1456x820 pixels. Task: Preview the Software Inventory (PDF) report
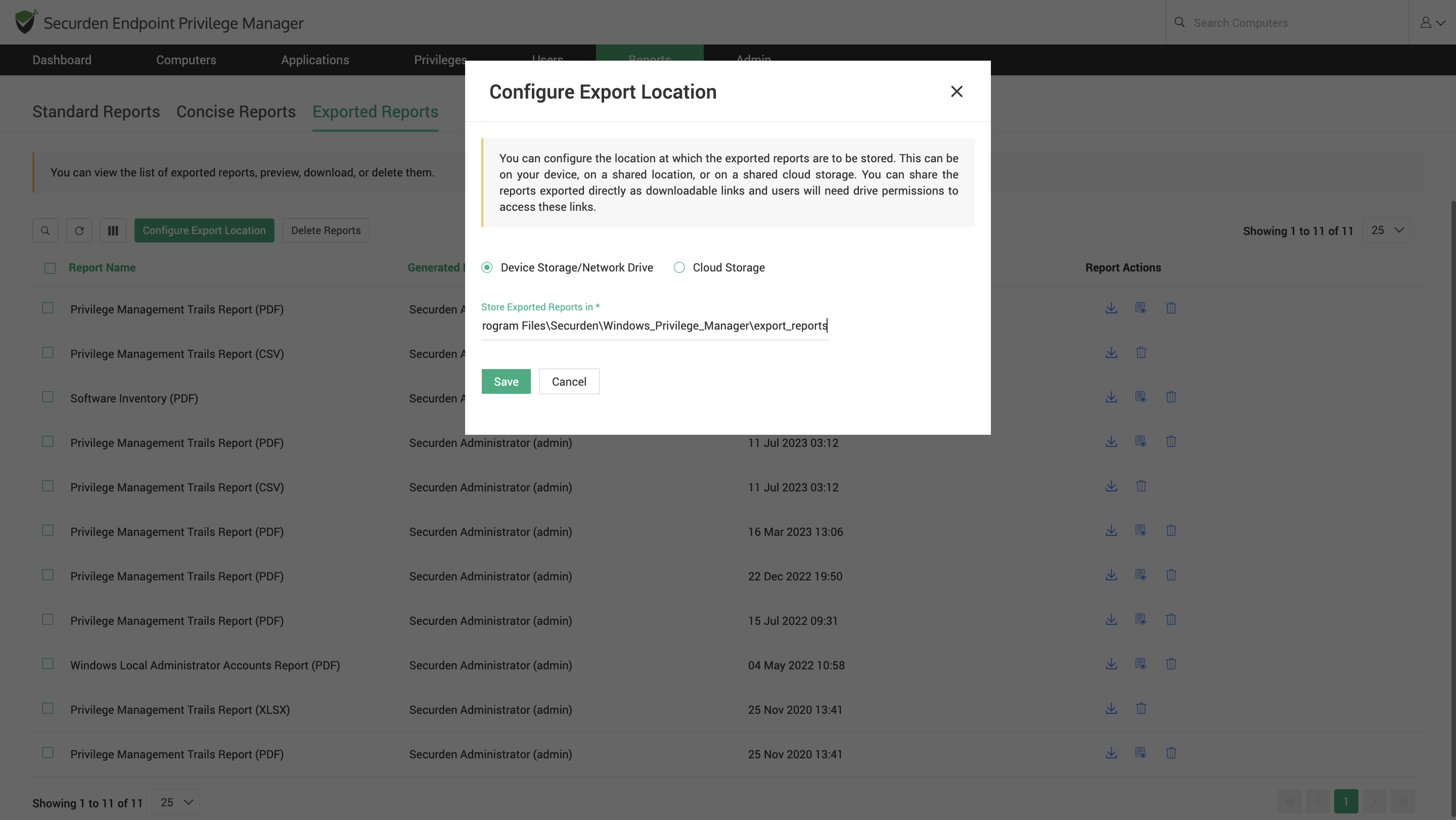point(1141,397)
